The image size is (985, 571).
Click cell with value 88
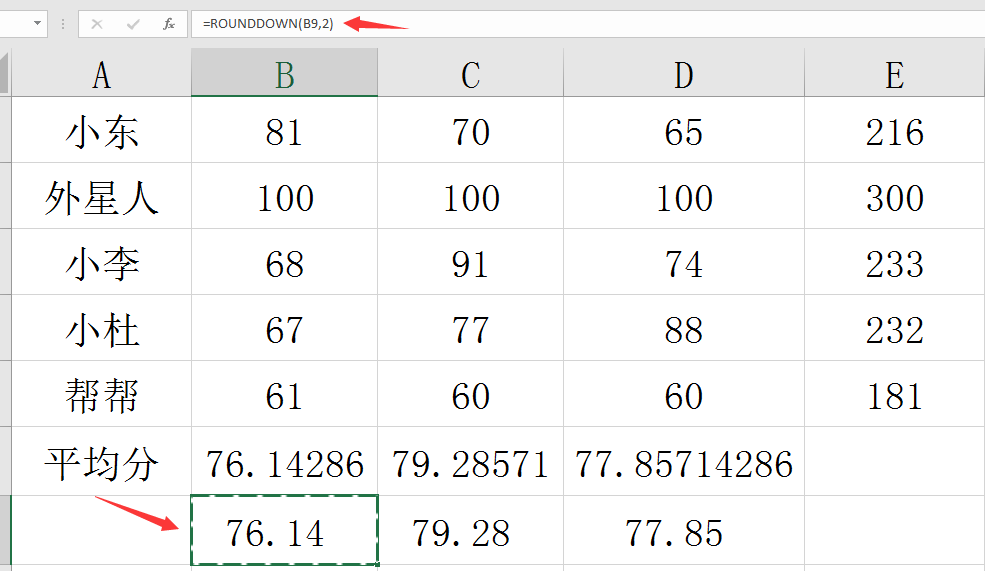[683, 328]
